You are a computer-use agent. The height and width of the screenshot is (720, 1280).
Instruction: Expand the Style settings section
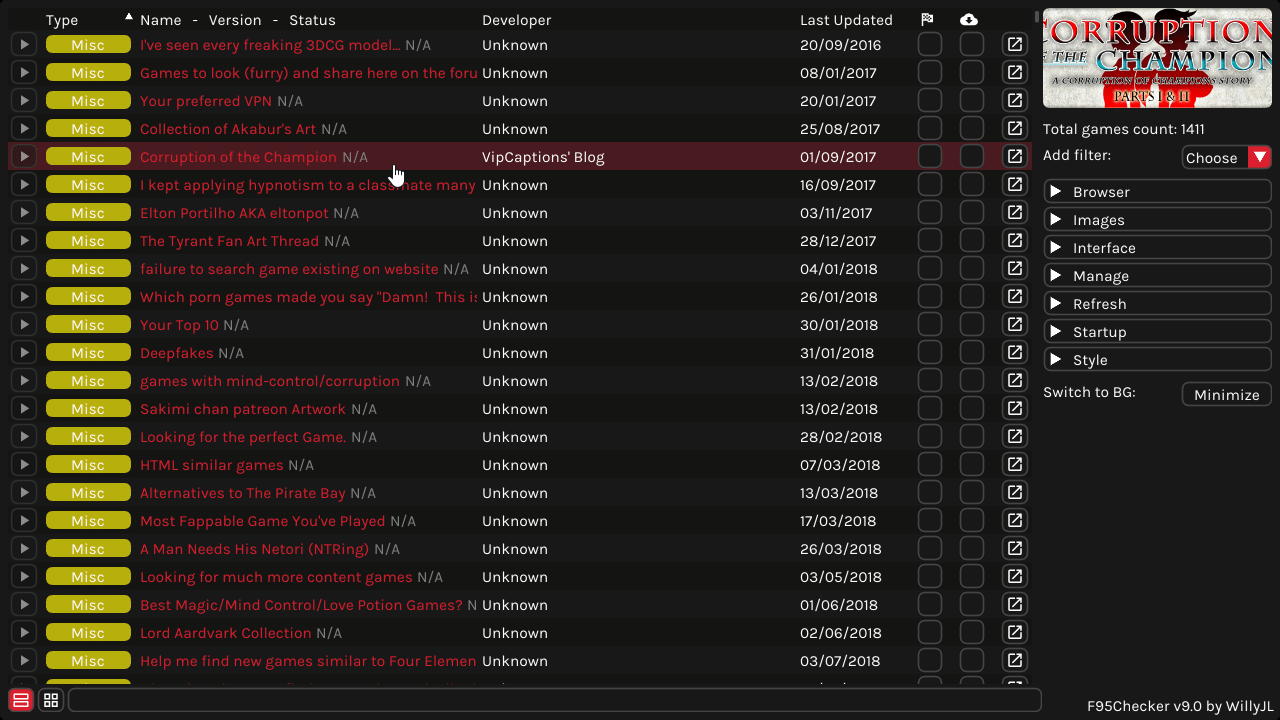(1157, 360)
